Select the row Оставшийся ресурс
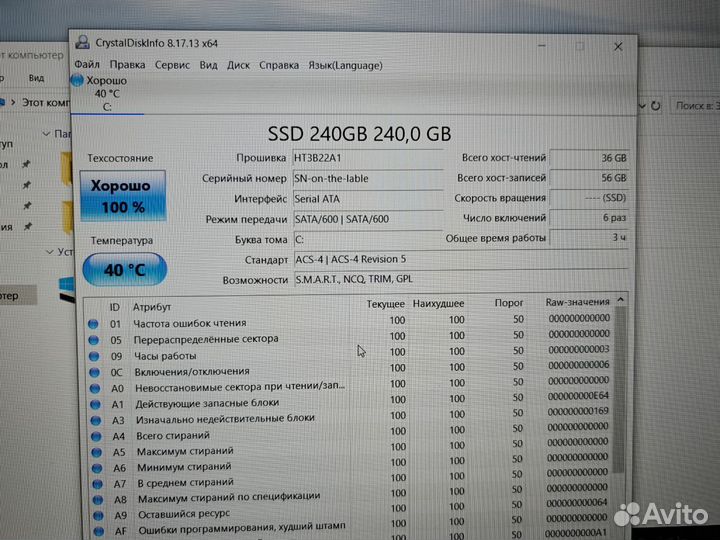Image resolution: width=720 pixels, height=540 pixels. tap(350, 511)
